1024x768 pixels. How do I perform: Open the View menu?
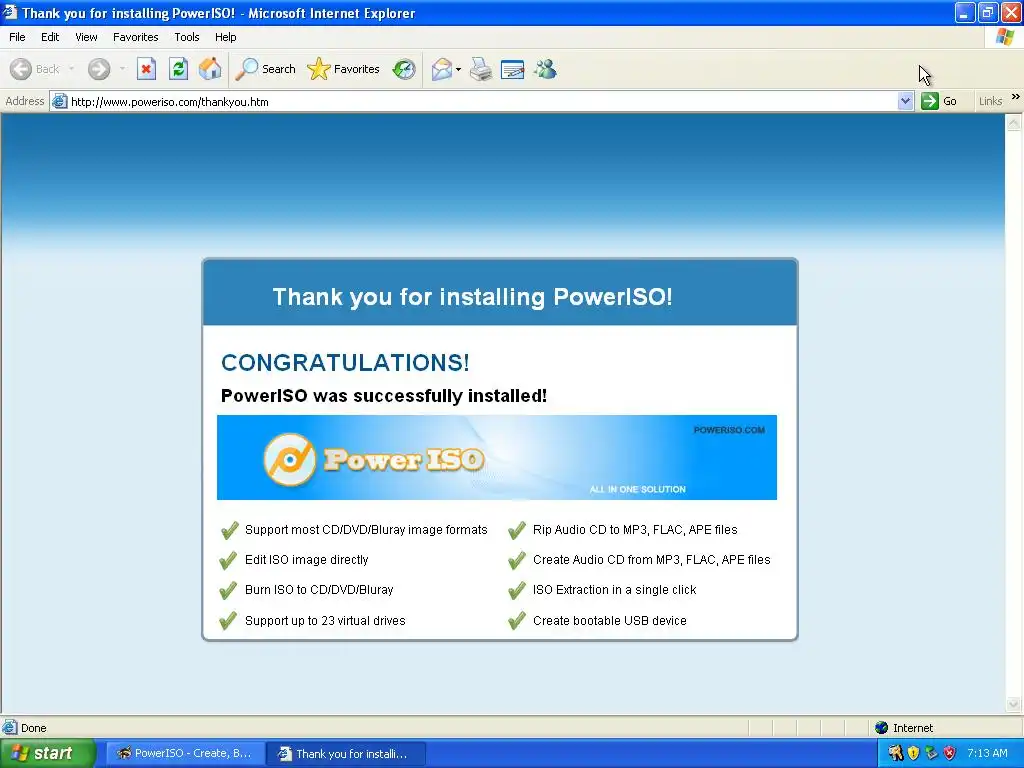86,37
